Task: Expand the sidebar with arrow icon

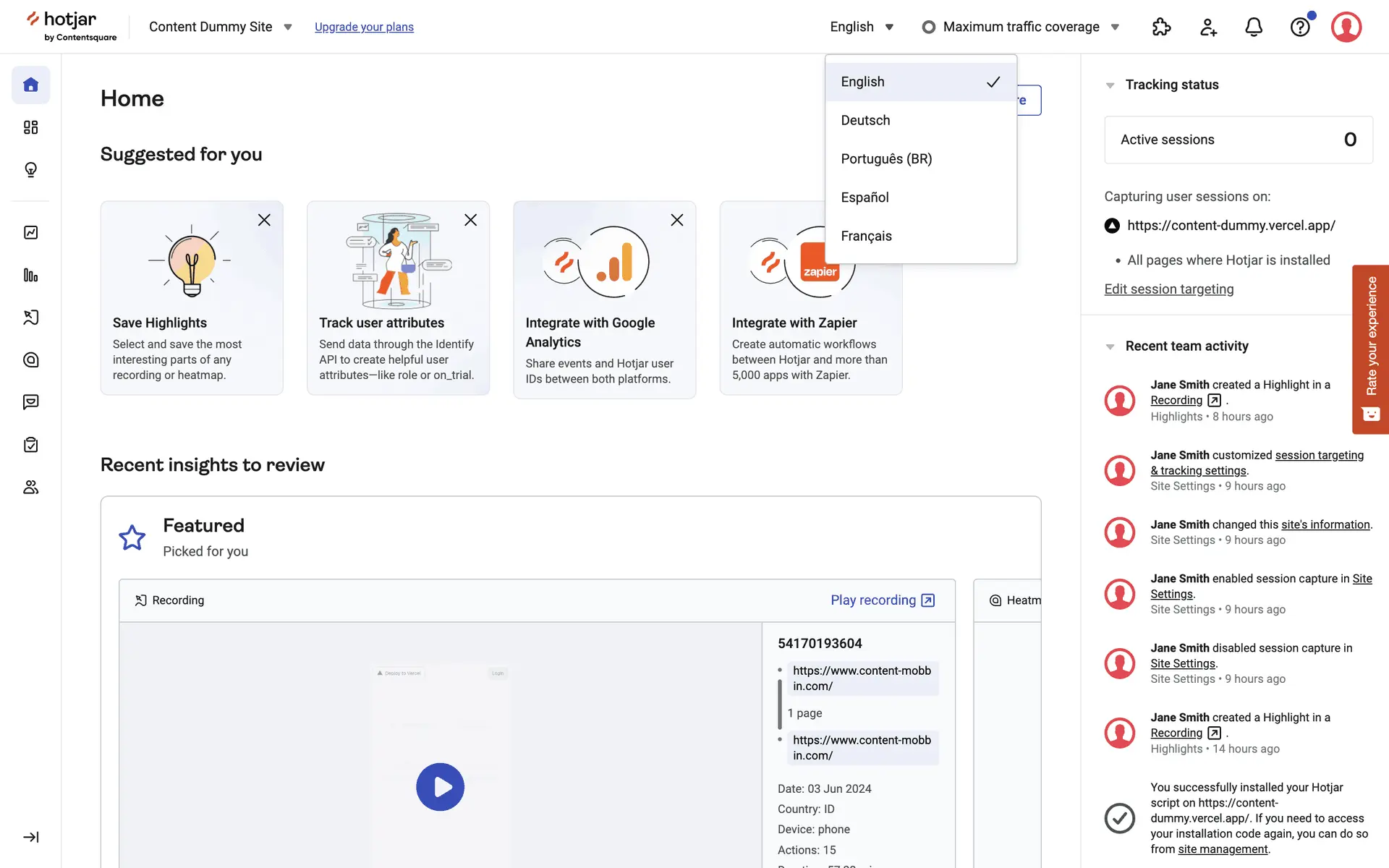Action: click(x=30, y=837)
